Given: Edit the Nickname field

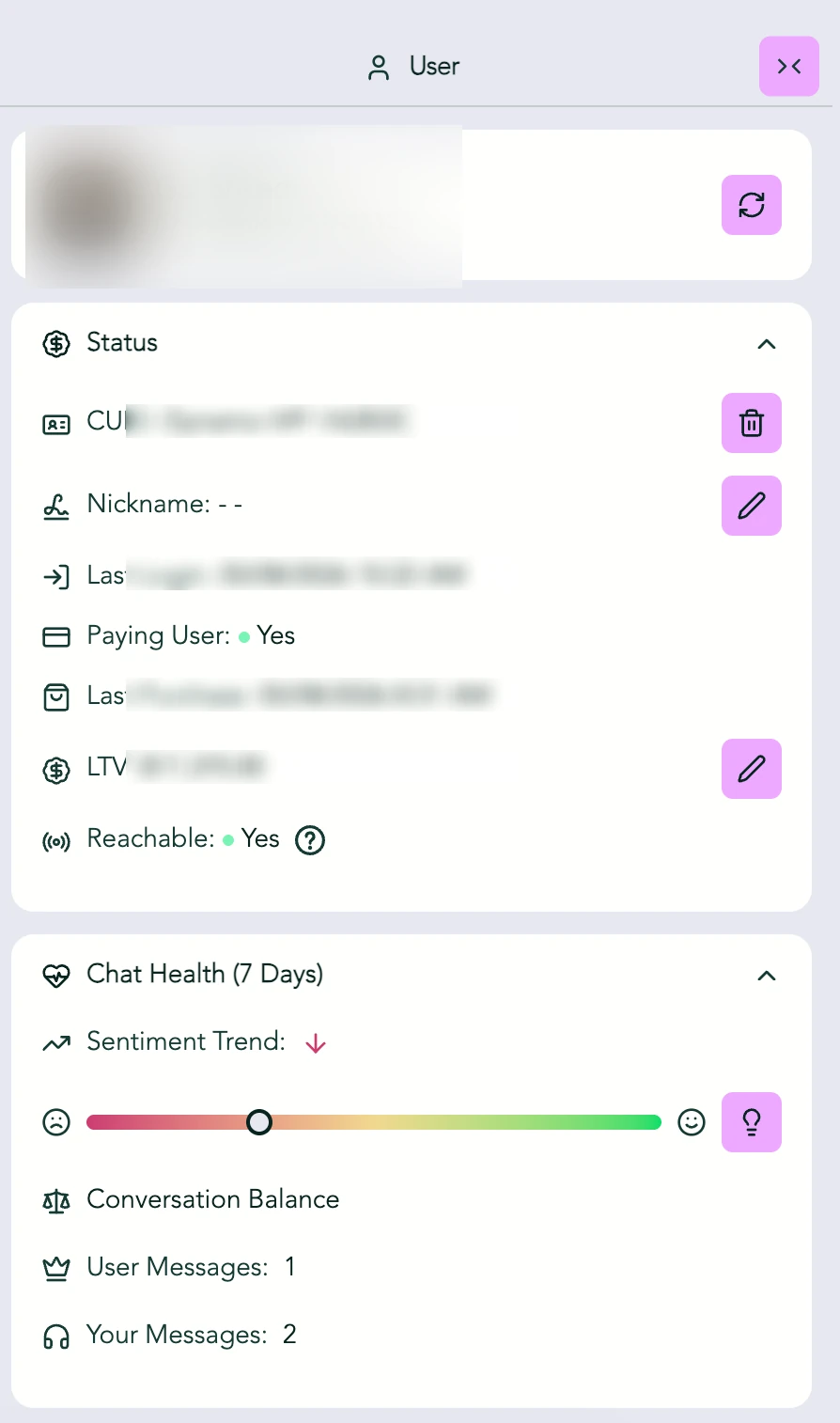Looking at the screenshot, I should pos(752,506).
